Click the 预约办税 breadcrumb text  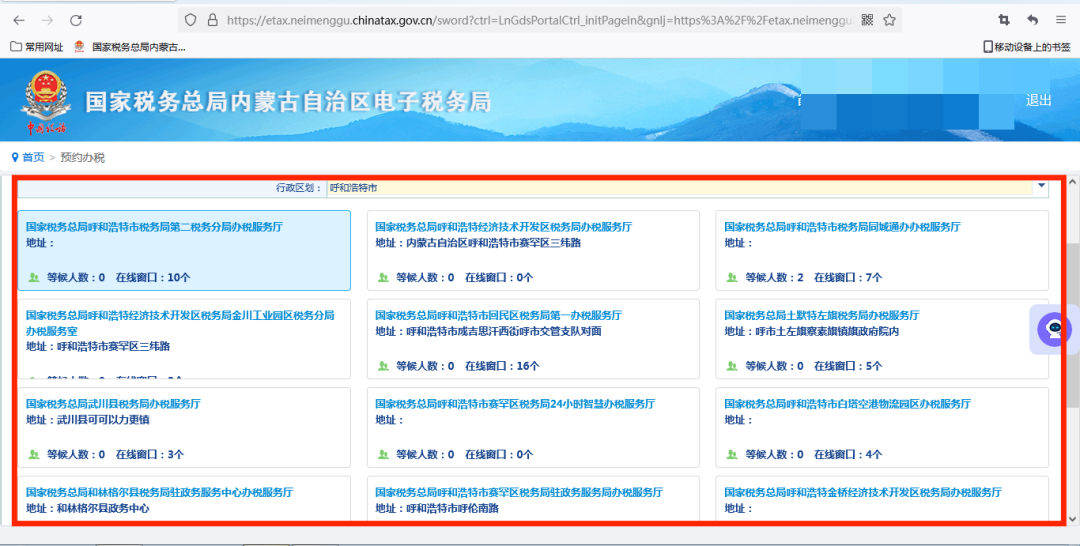[x=83, y=158]
